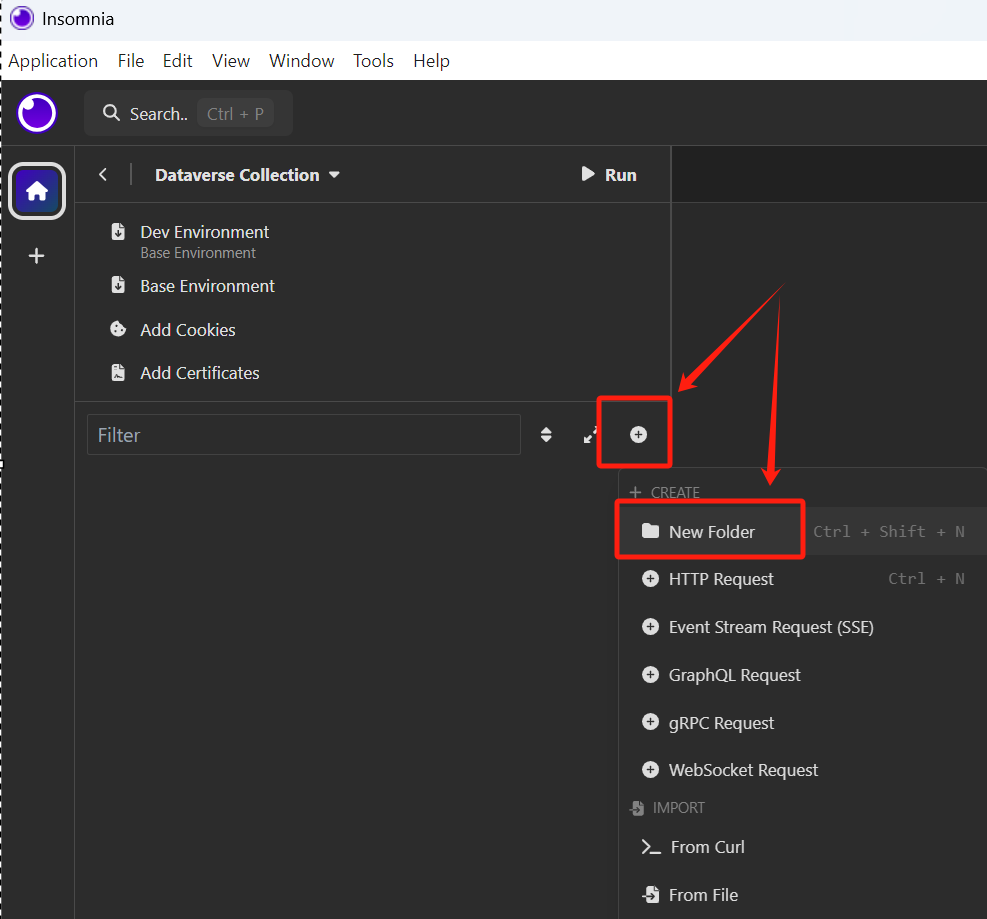Click the magnifier search icon
987x919 pixels.
click(111, 113)
